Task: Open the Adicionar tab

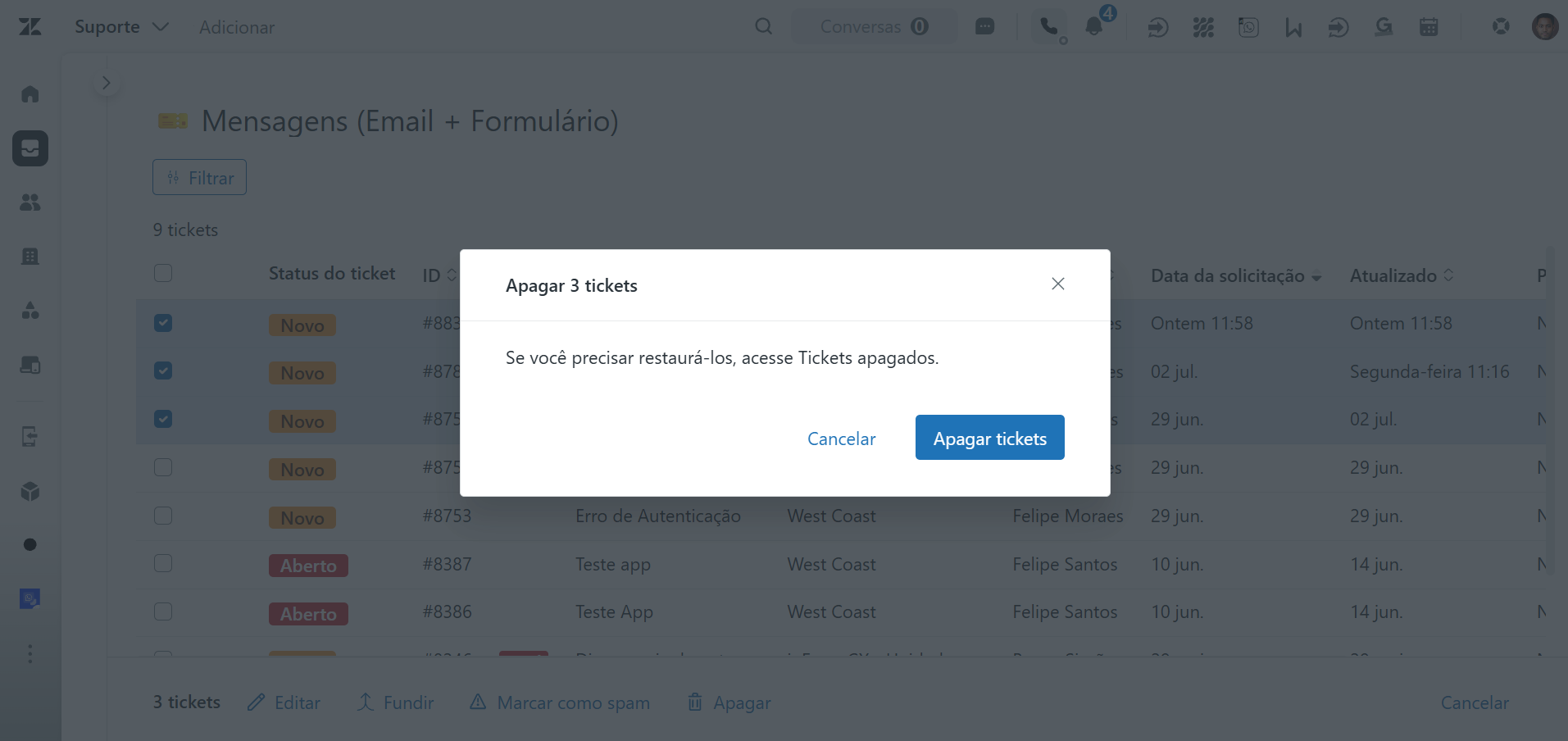Action: click(237, 28)
